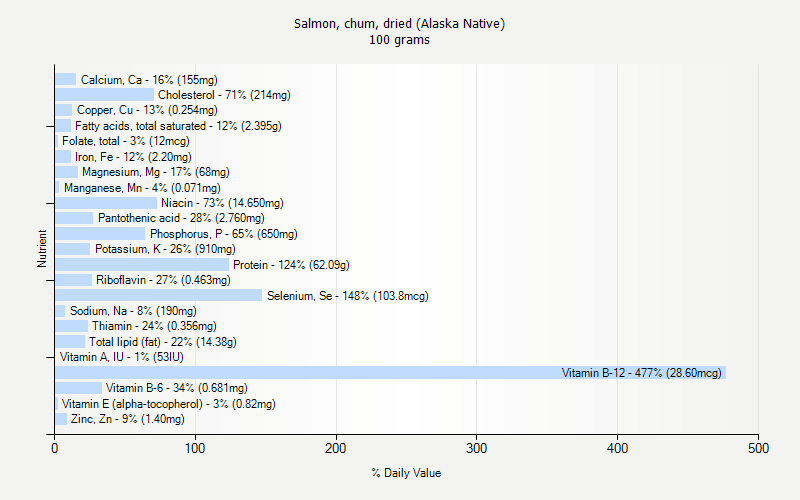Select the 'Magnesium, Mg - 17% (68mg)' label
Screen dimensions: 800x500
click(156, 172)
